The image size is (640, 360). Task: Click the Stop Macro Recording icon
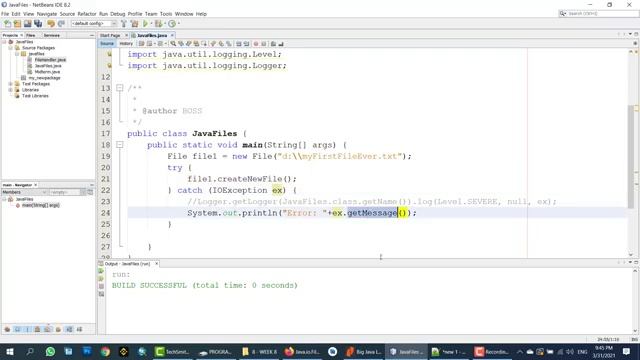(264, 44)
